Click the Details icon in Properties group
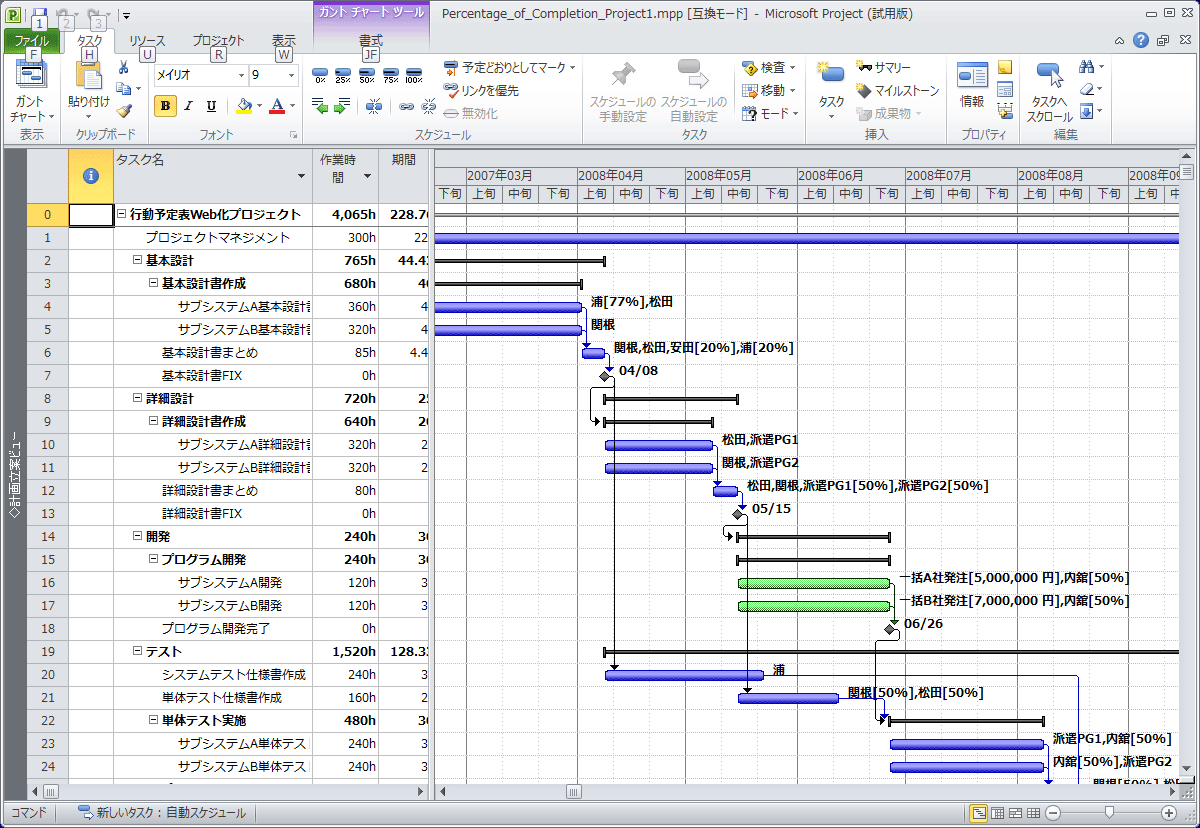The width and height of the screenshot is (1200, 828). [1005, 89]
